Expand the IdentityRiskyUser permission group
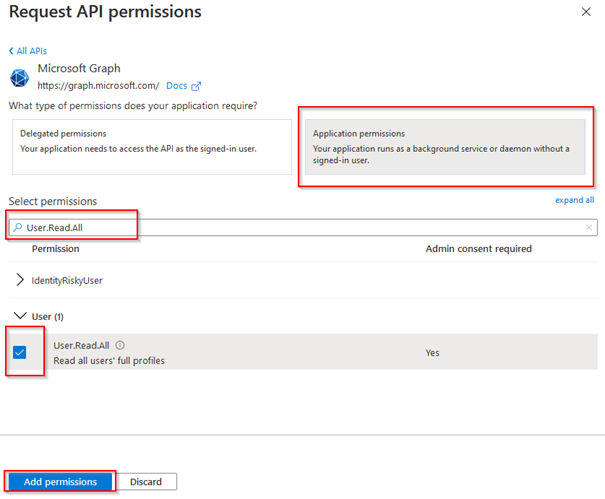 21,280
